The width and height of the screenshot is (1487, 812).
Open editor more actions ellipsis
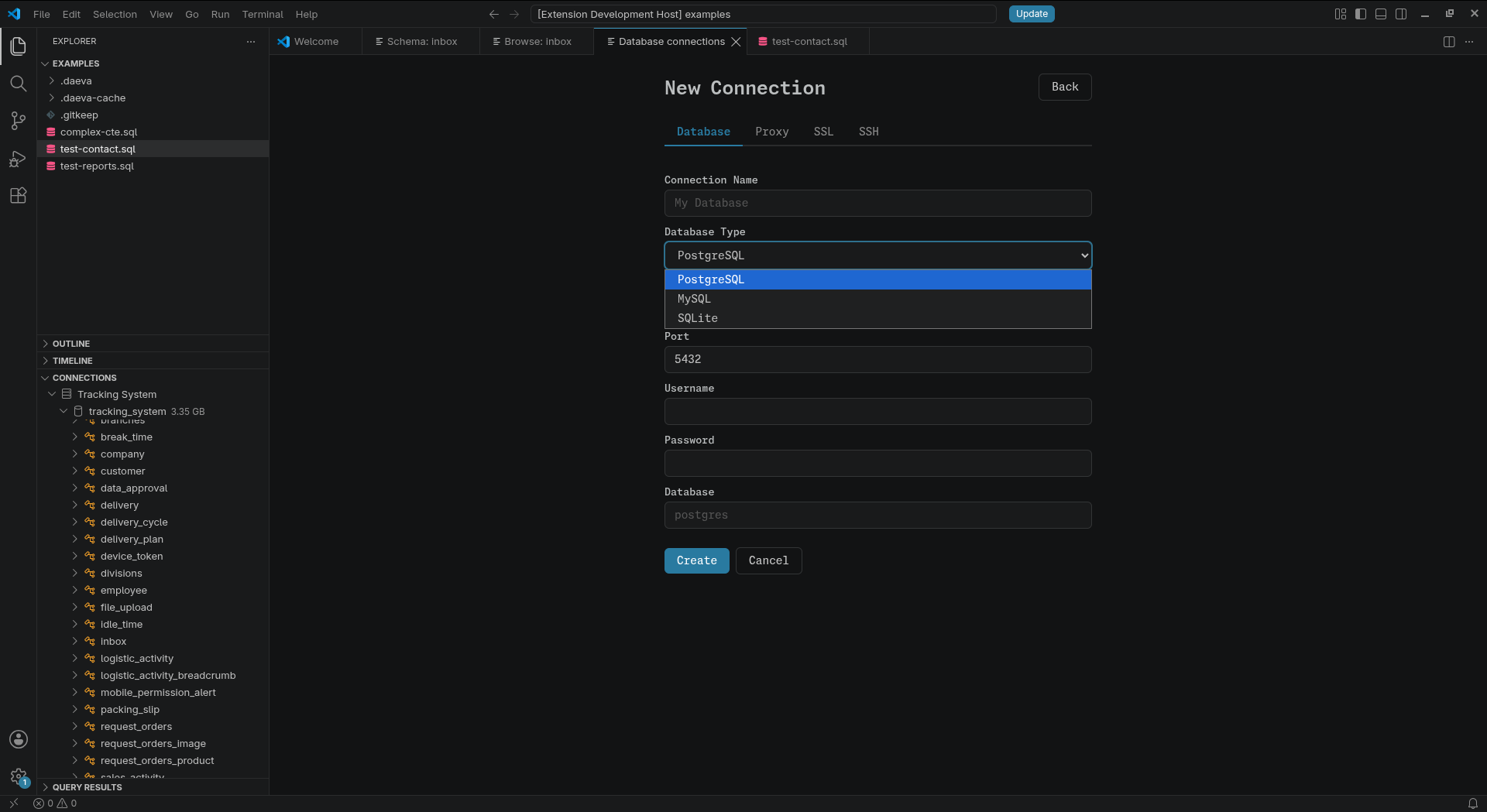point(1469,42)
